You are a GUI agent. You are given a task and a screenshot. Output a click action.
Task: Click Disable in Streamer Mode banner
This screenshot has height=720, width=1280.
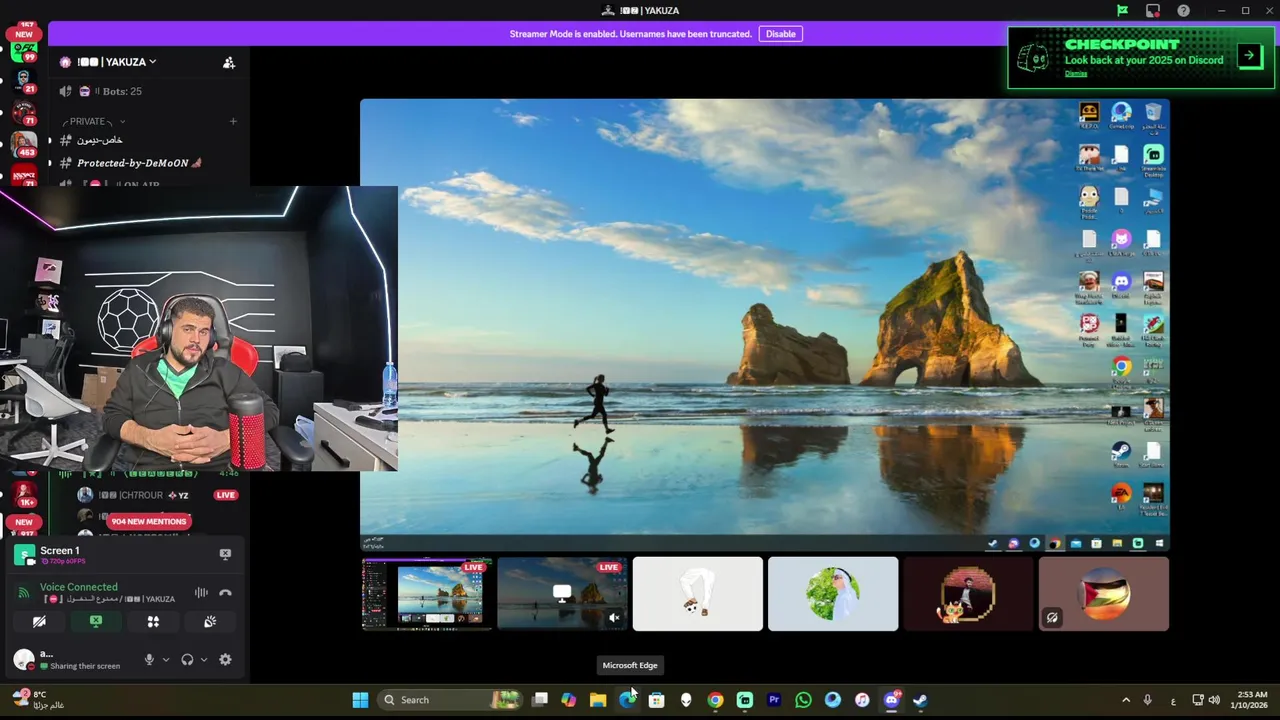pyautogui.click(x=781, y=34)
